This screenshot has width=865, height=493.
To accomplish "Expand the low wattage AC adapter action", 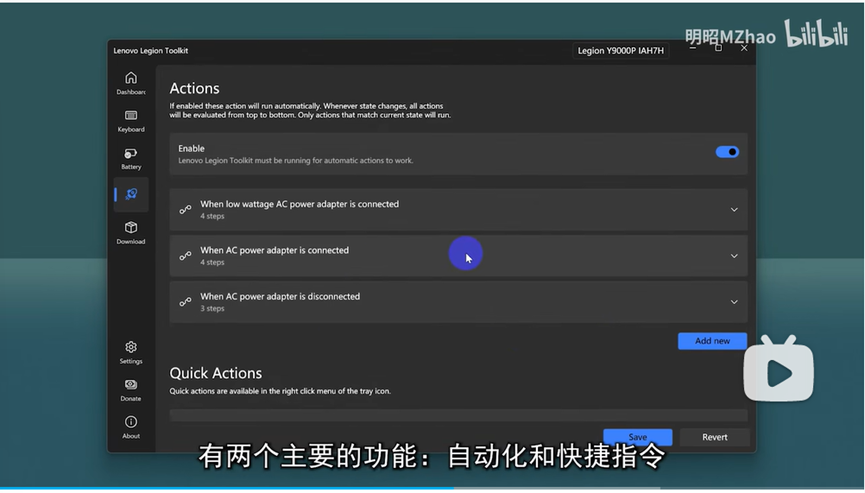I will 734,210.
